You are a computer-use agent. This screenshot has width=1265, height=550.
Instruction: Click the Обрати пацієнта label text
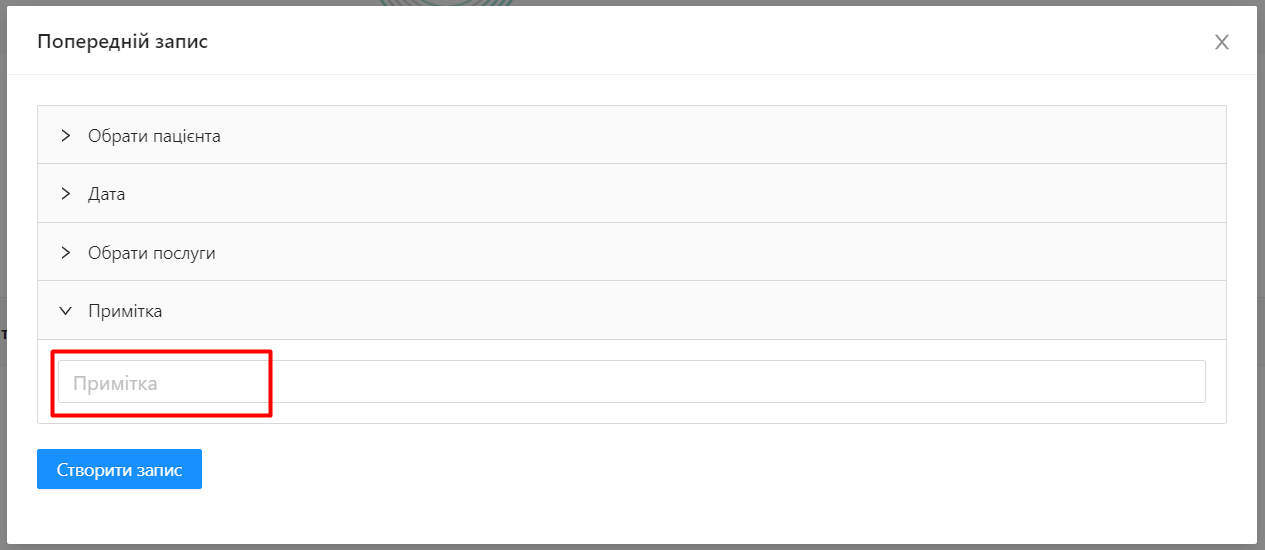154,136
